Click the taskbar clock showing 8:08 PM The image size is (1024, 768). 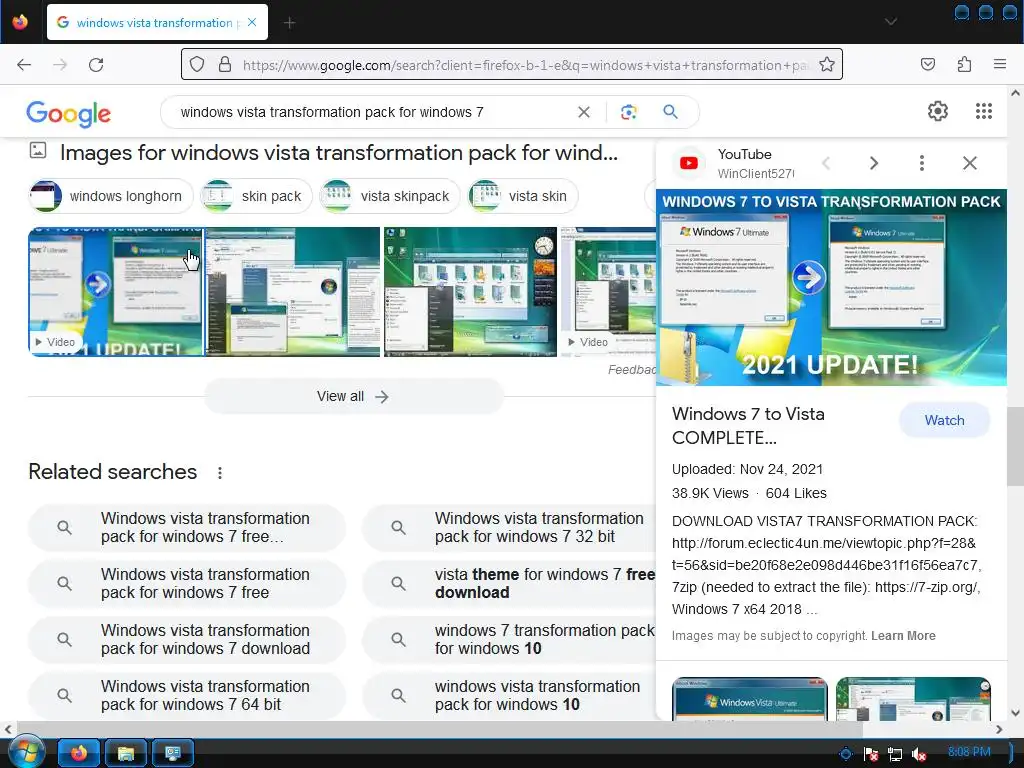click(969, 752)
